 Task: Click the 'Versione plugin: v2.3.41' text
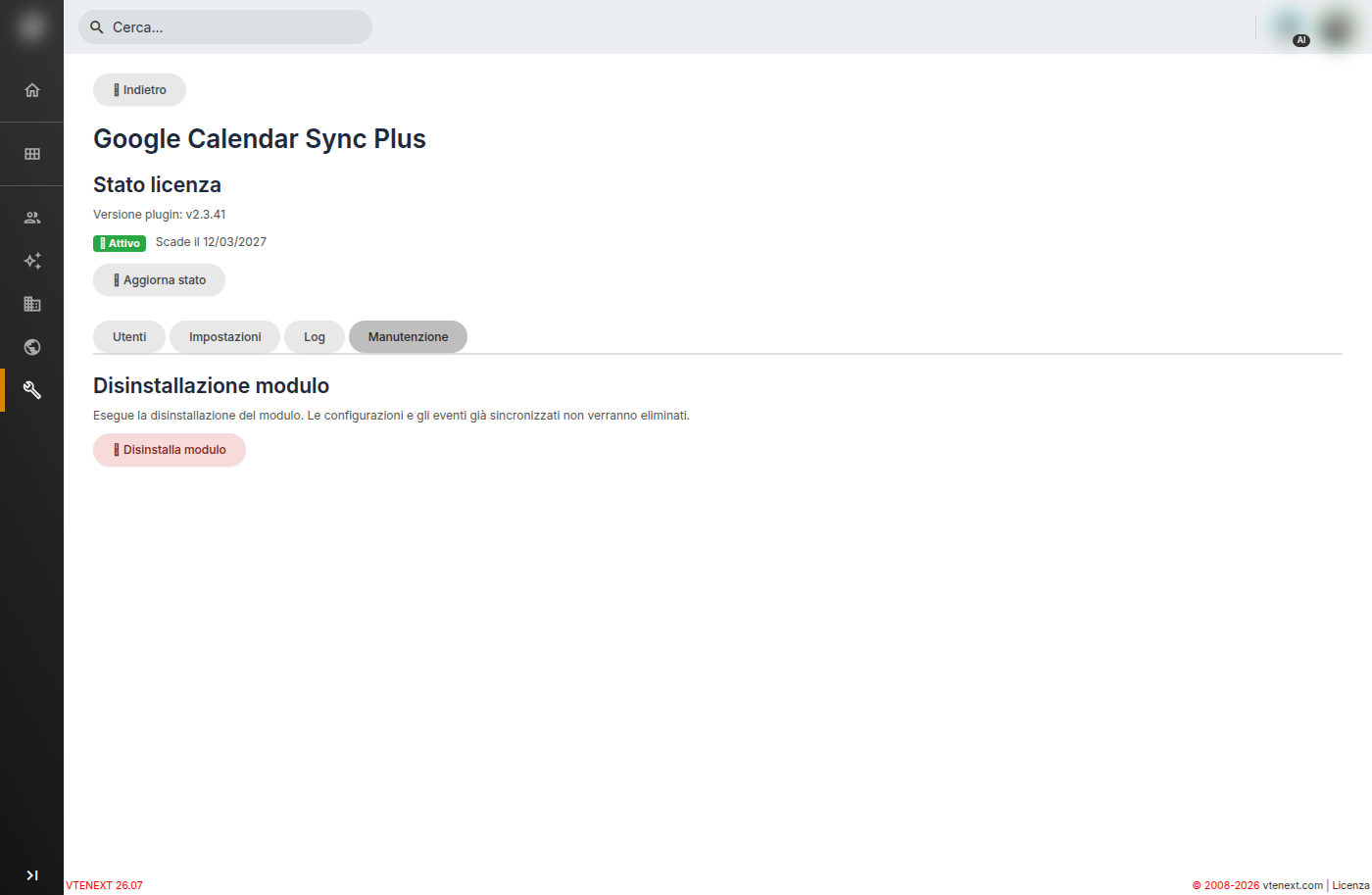coord(160,215)
